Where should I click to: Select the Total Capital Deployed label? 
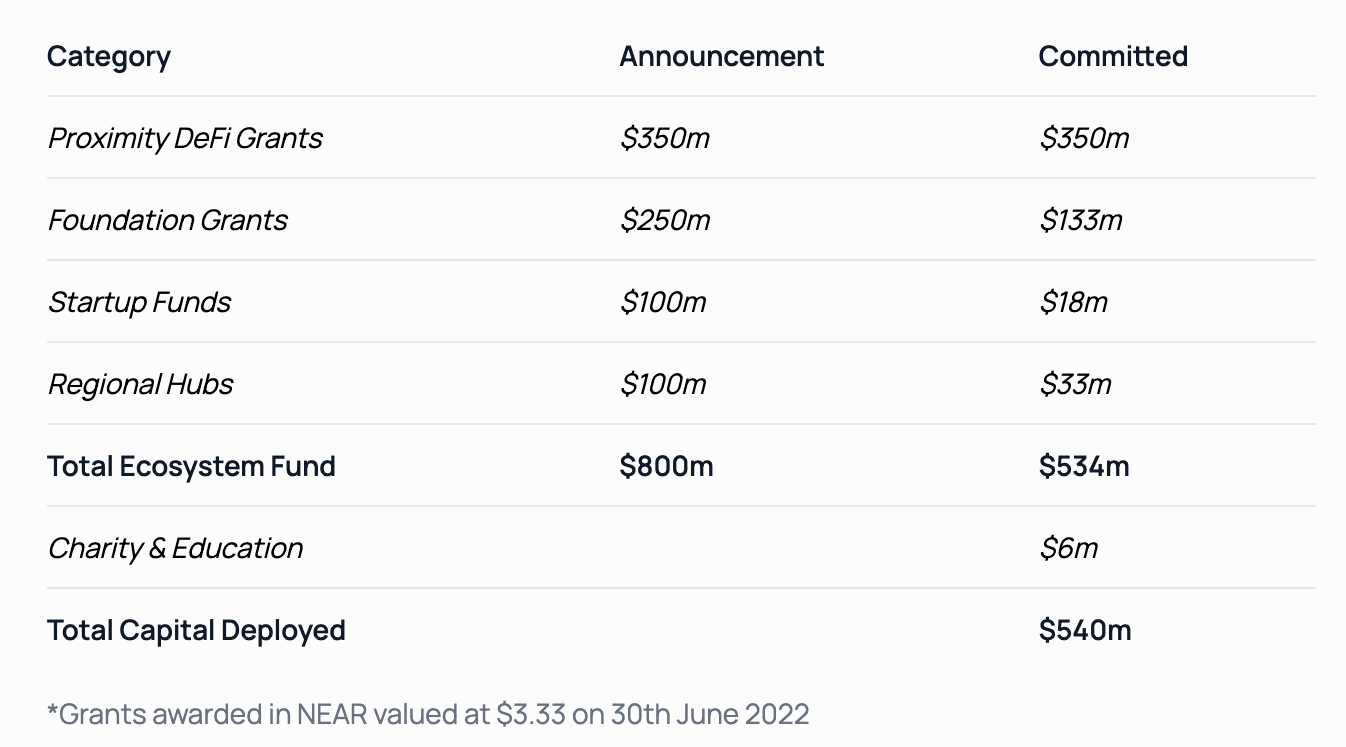[x=196, y=630]
